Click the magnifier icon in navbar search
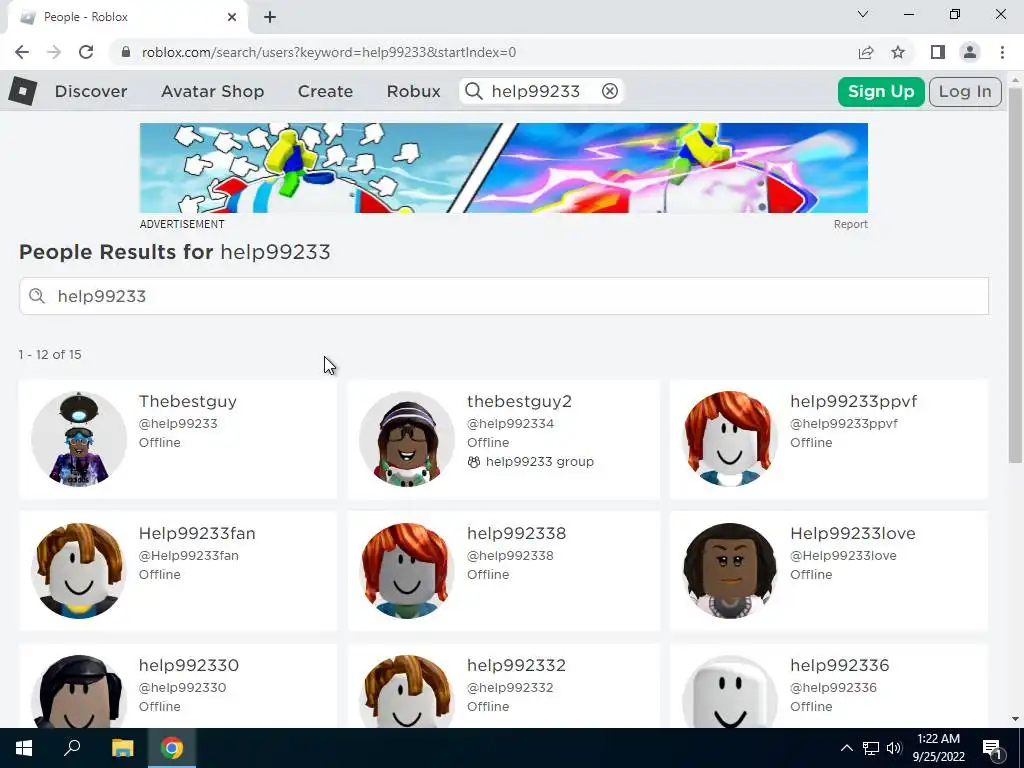Screen dimensions: 1024x768 click(x=474, y=91)
